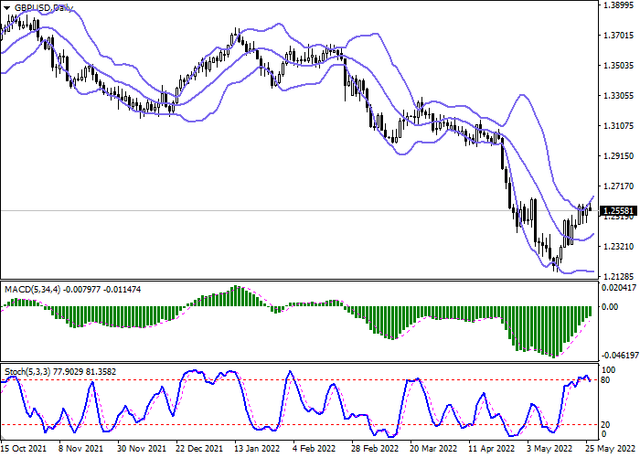640x457 pixels.
Task: Click the Stochastic 20 level axis label
Action: tap(606, 425)
